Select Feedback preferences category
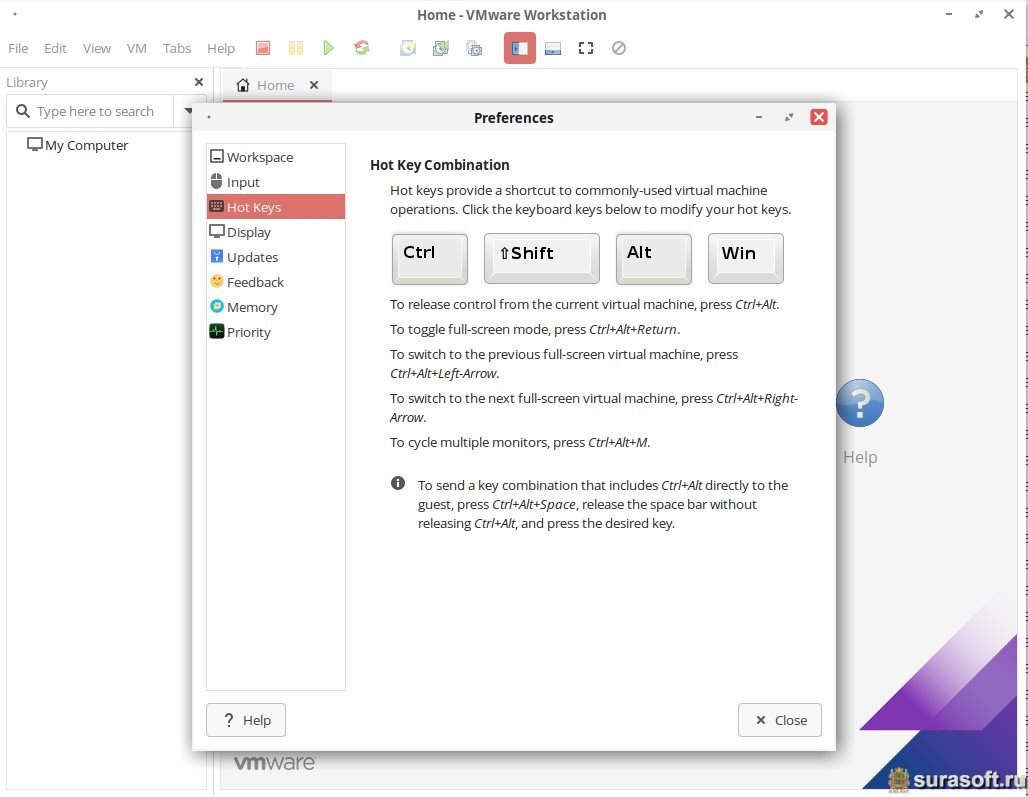This screenshot has height=797, width=1028. pos(275,282)
